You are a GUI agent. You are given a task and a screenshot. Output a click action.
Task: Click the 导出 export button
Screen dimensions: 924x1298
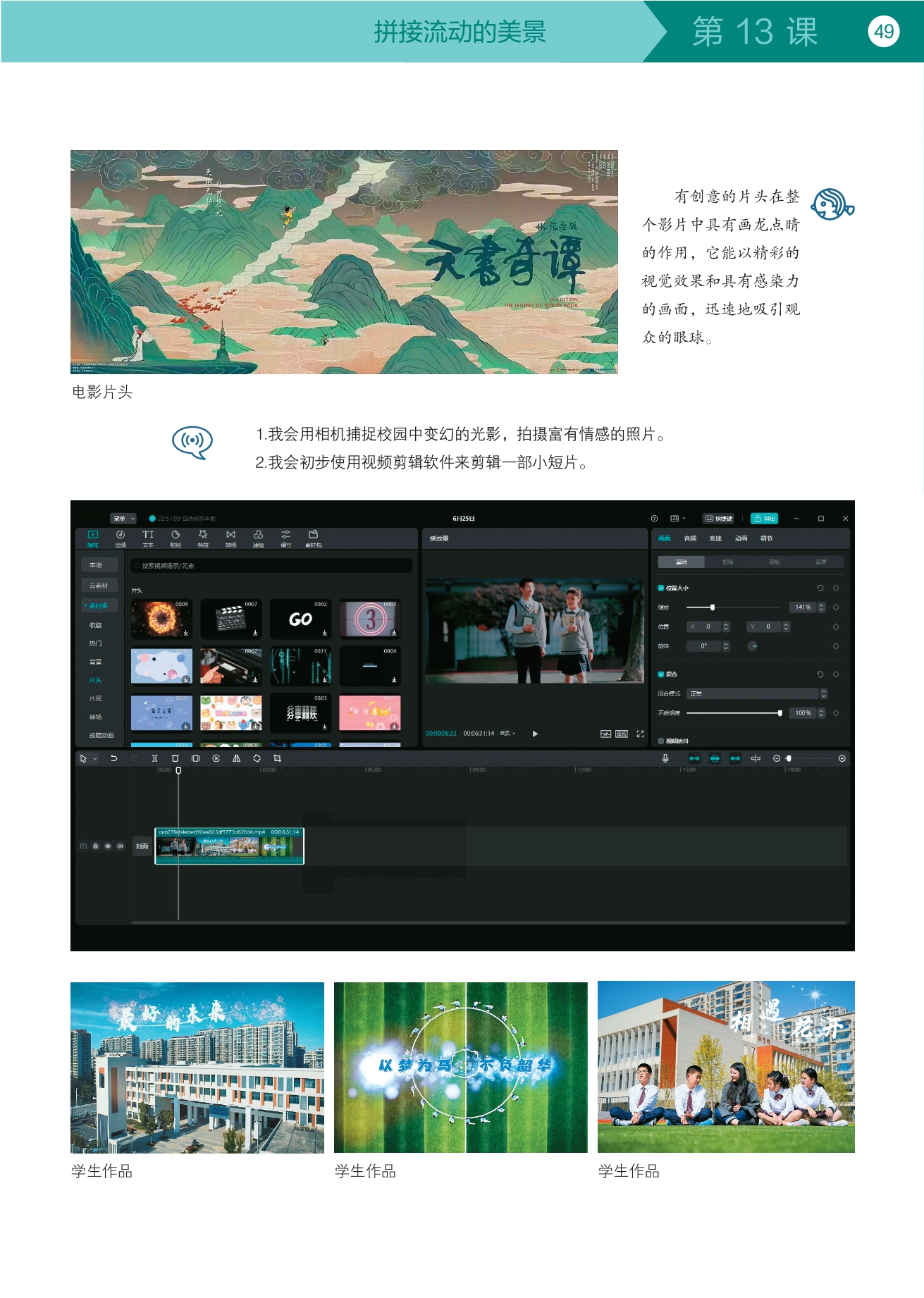[764, 519]
